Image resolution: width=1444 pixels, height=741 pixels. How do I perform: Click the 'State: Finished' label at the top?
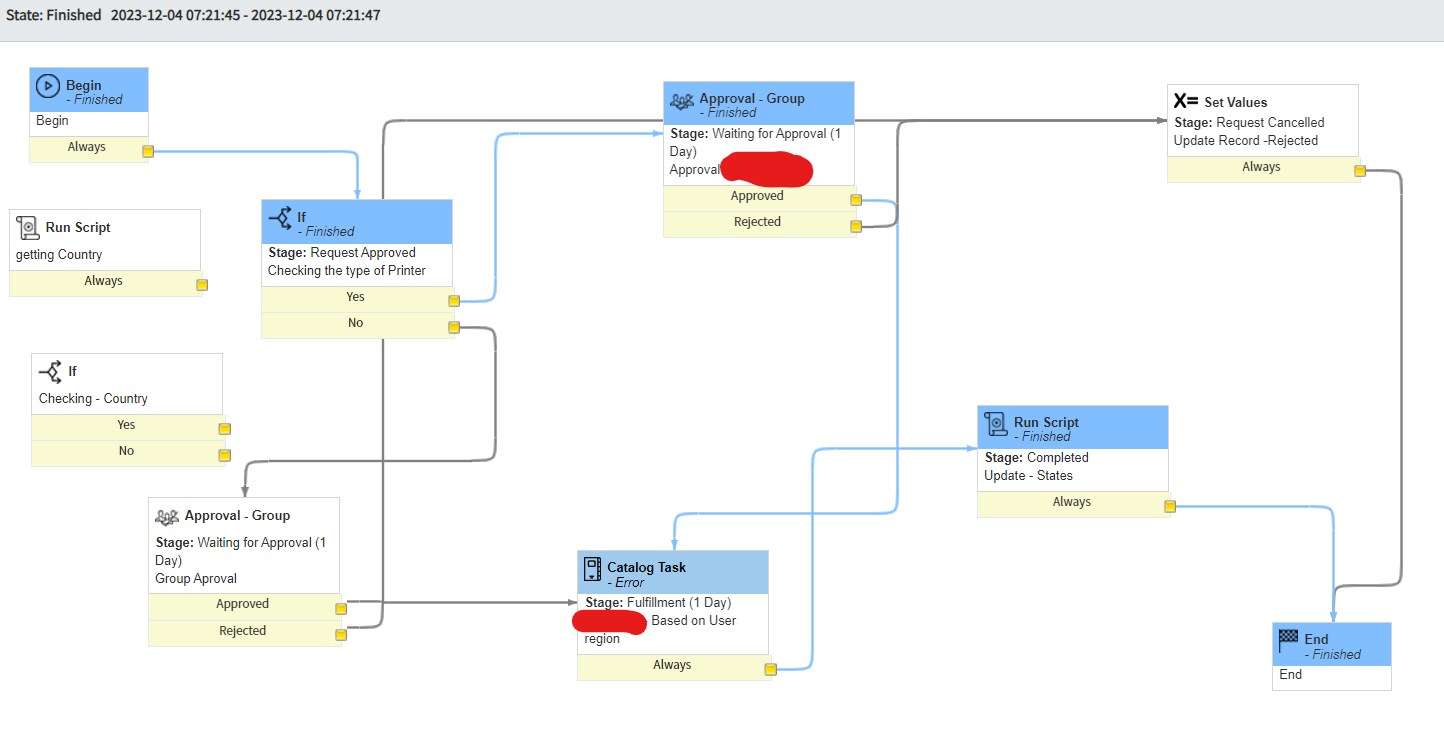(52, 14)
